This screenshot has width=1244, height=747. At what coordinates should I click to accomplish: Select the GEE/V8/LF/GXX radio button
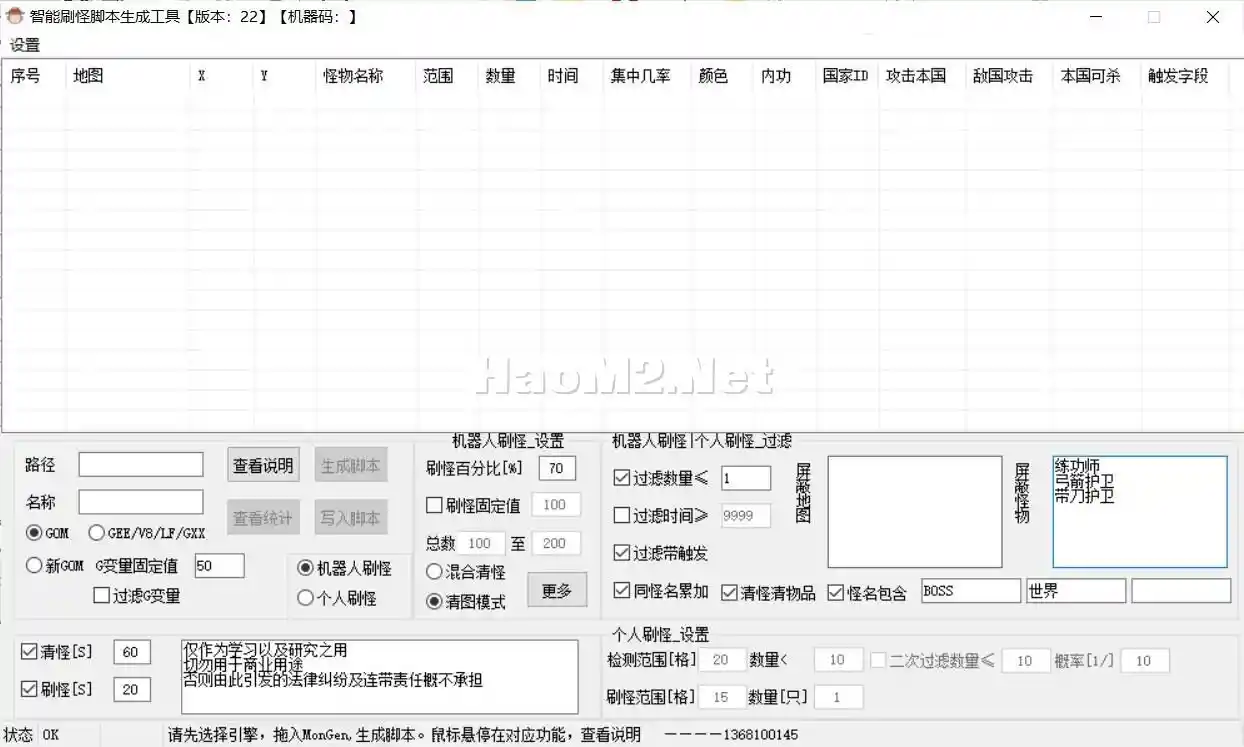(148, 533)
